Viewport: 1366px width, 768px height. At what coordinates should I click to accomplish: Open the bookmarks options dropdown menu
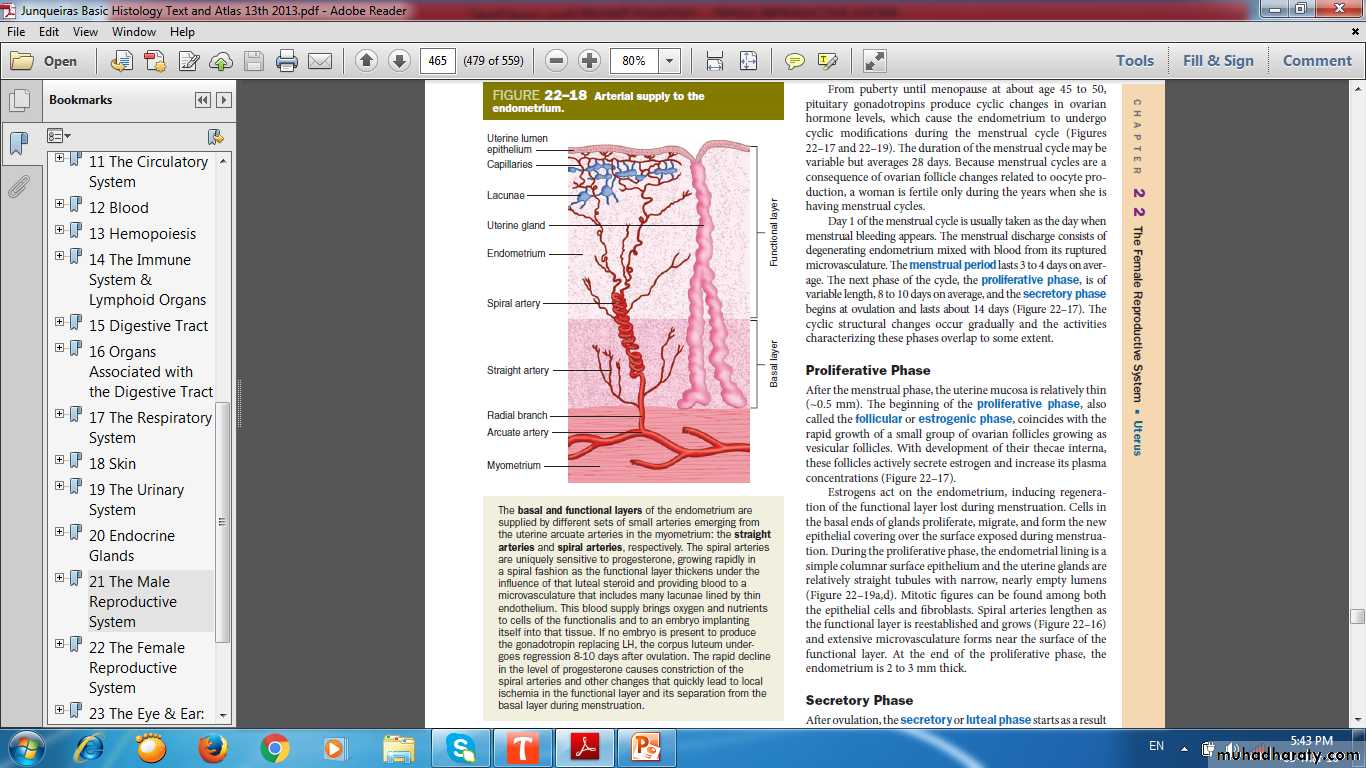click(60, 136)
